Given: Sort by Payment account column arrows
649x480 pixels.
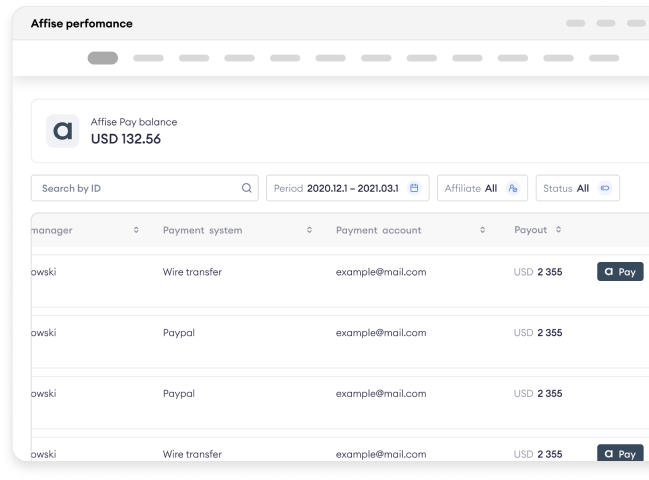Looking at the screenshot, I should tap(482, 230).
